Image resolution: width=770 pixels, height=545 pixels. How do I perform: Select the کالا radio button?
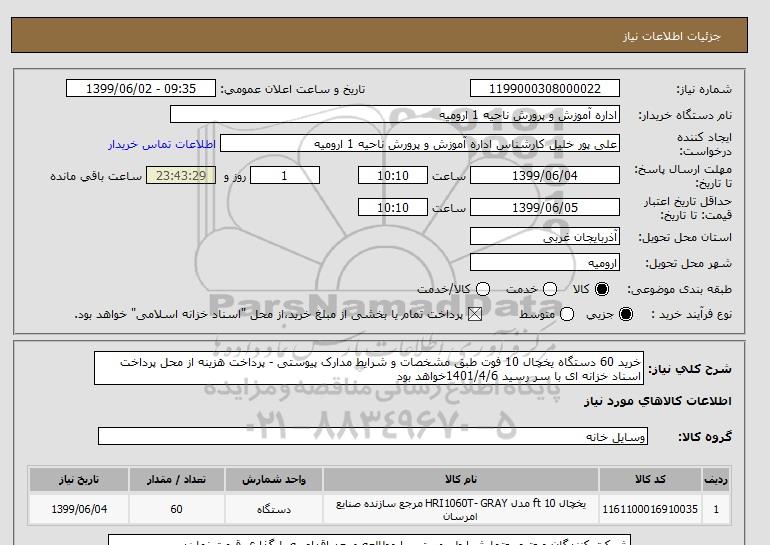click(602, 289)
